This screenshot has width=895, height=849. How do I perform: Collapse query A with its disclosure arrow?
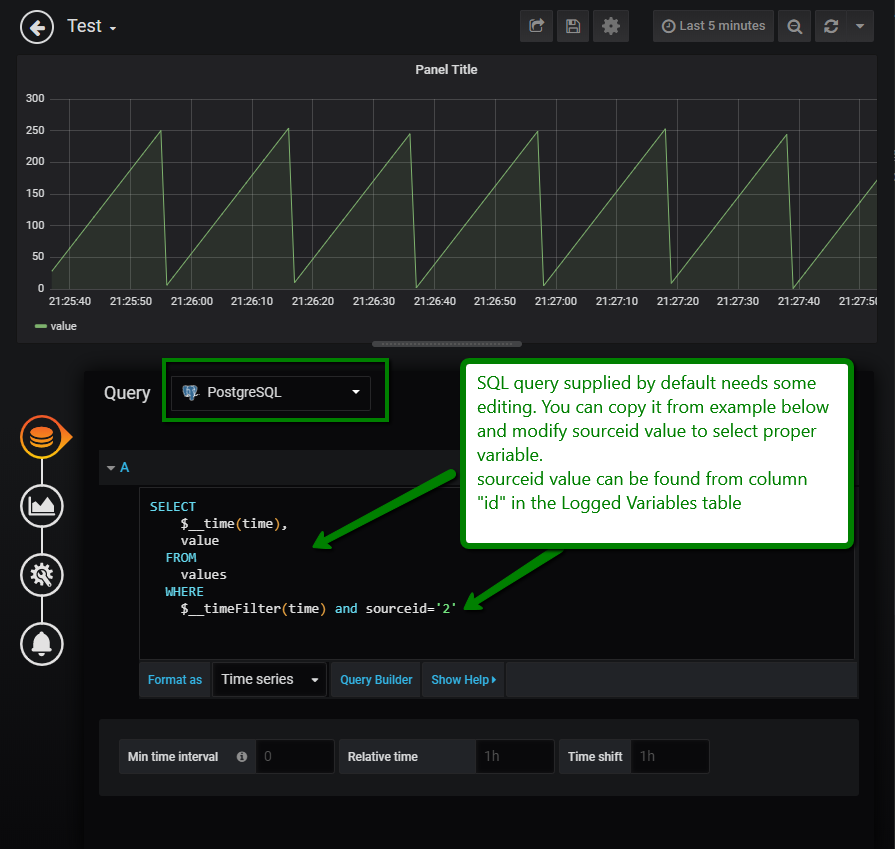pos(112,467)
